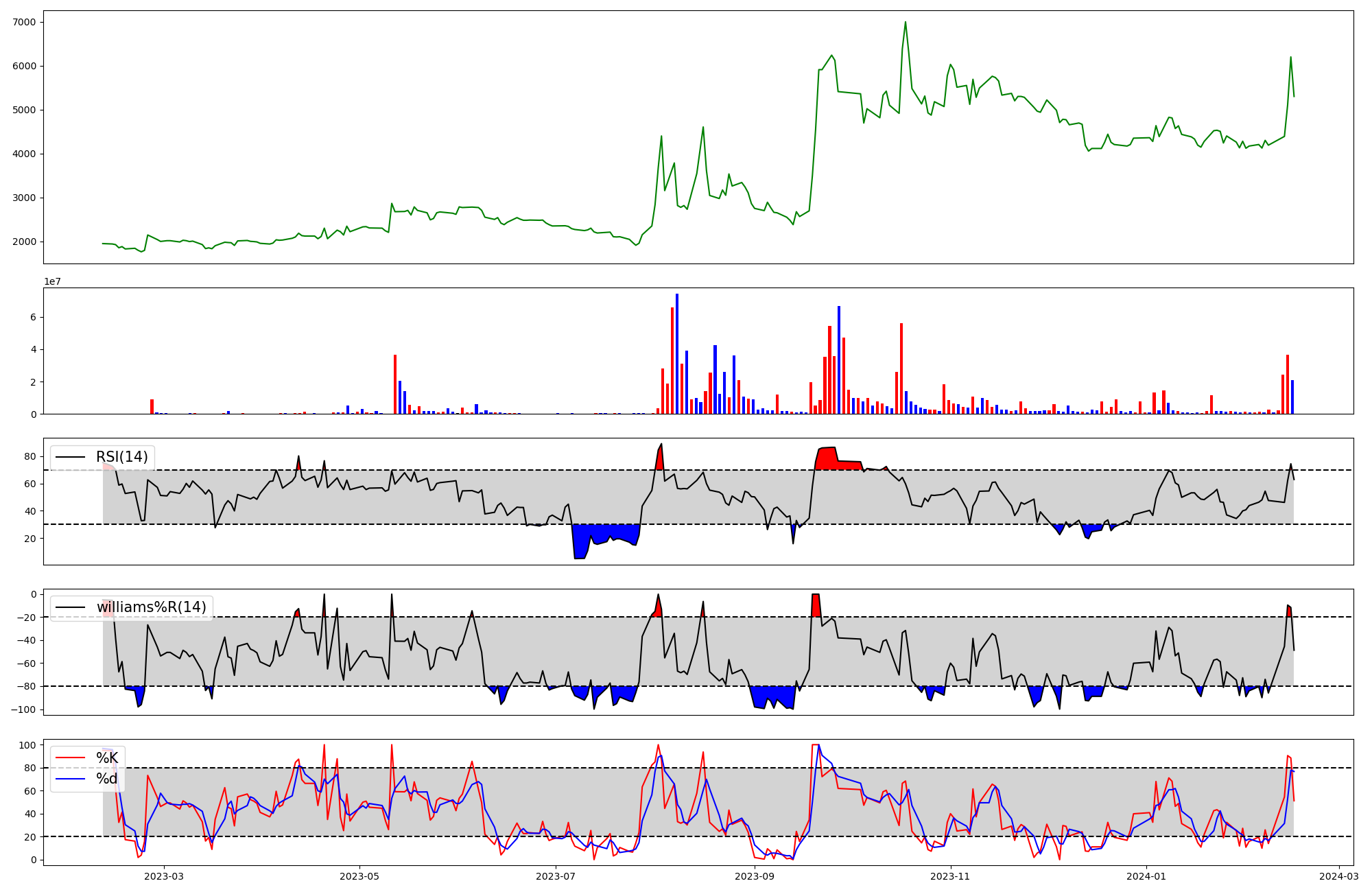This screenshot has width=1372, height=892.
Task: Select the %d legend entry text
Action: pyautogui.click(x=106, y=779)
